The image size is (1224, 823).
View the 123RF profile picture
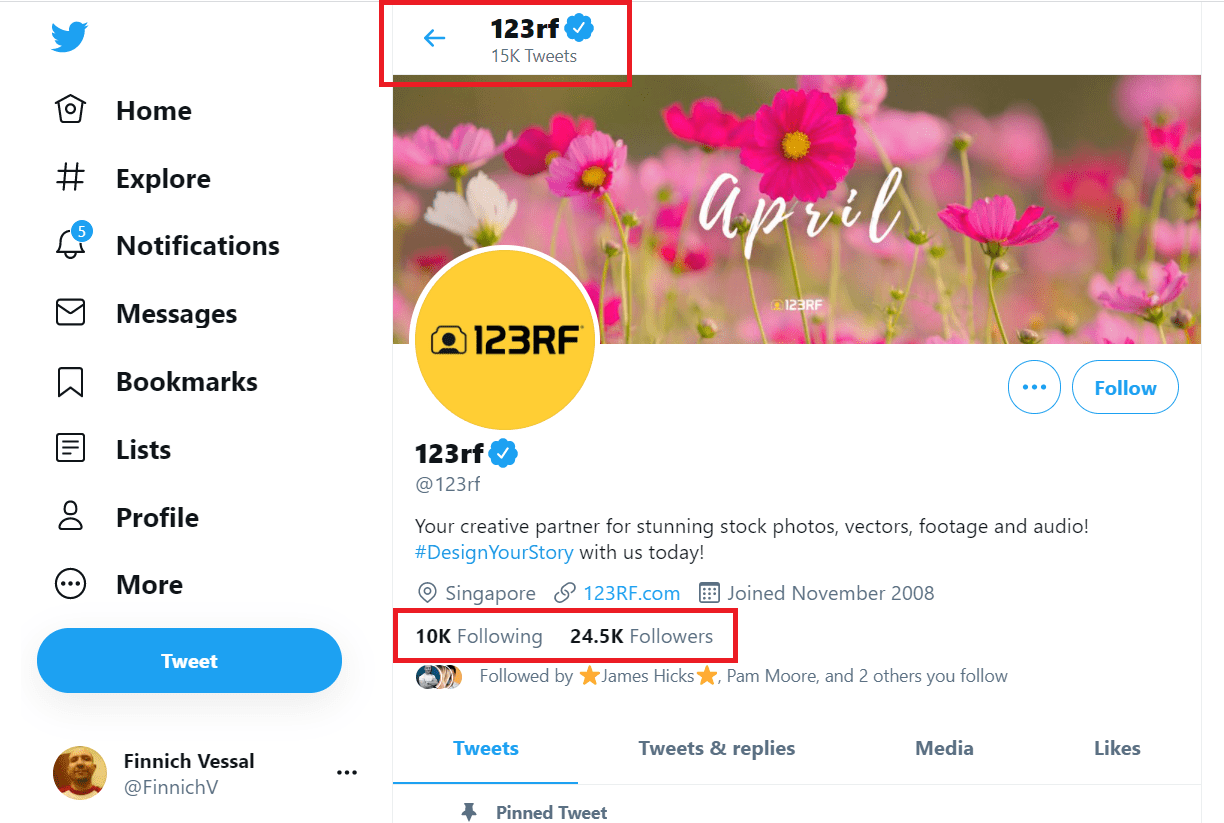pyautogui.click(x=504, y=340)
